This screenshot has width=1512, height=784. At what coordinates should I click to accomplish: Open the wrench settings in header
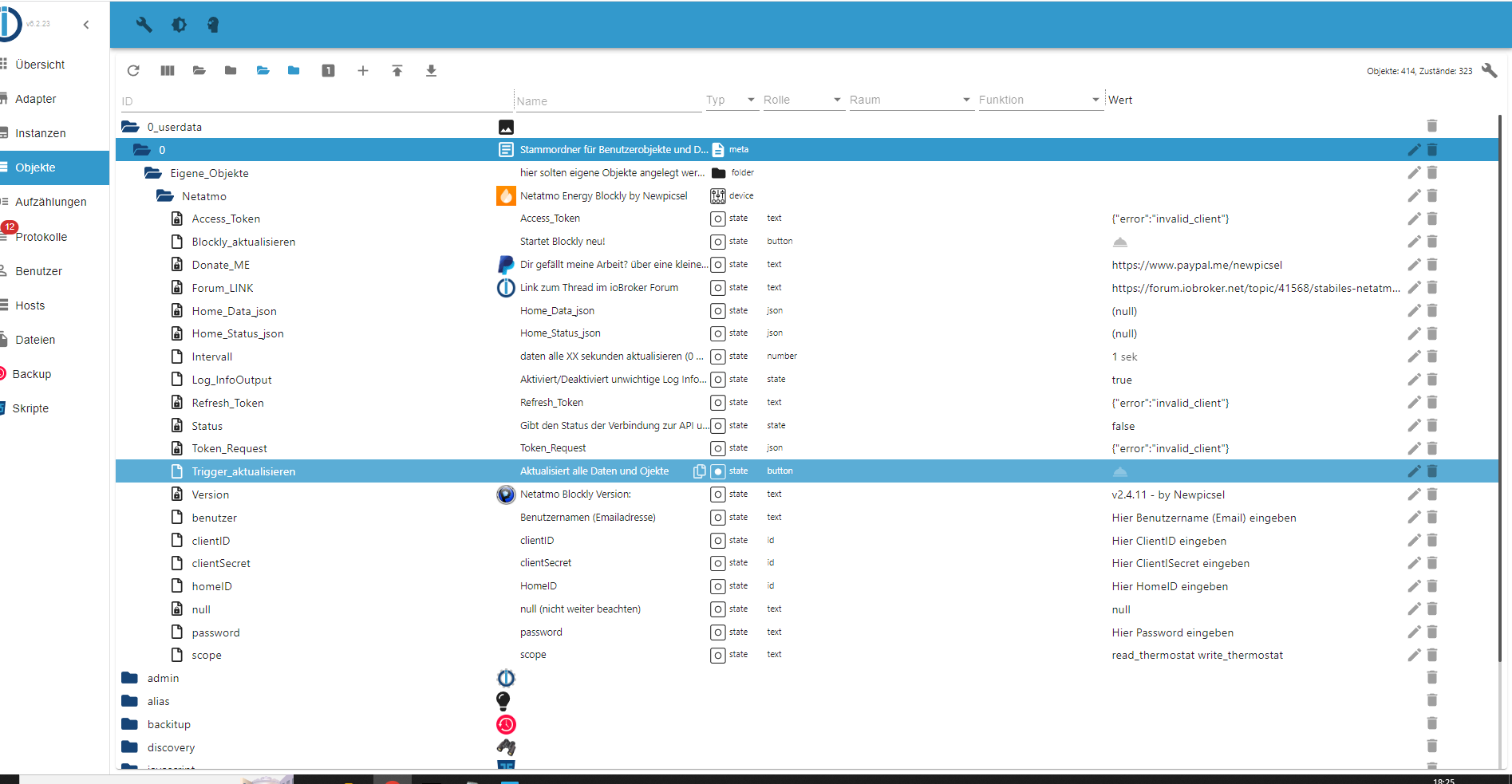coord(144,25)
